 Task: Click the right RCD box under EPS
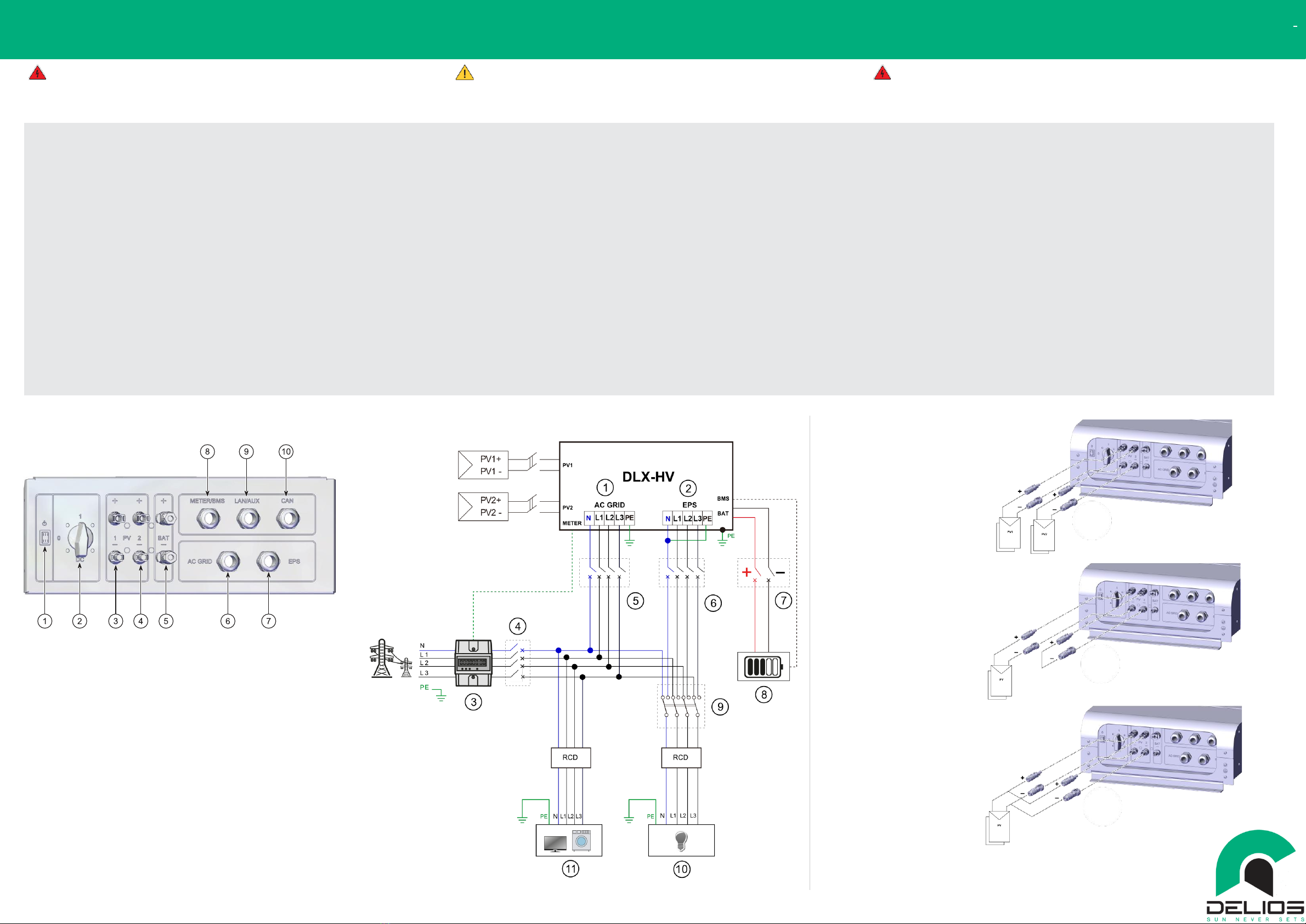(681, 757)
